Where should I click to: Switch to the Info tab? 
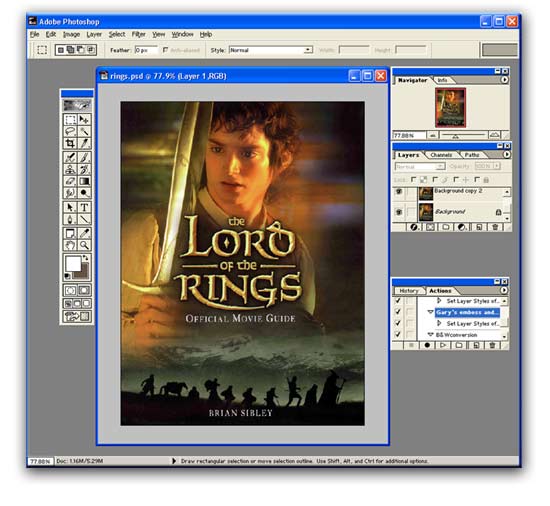[442, 80]
